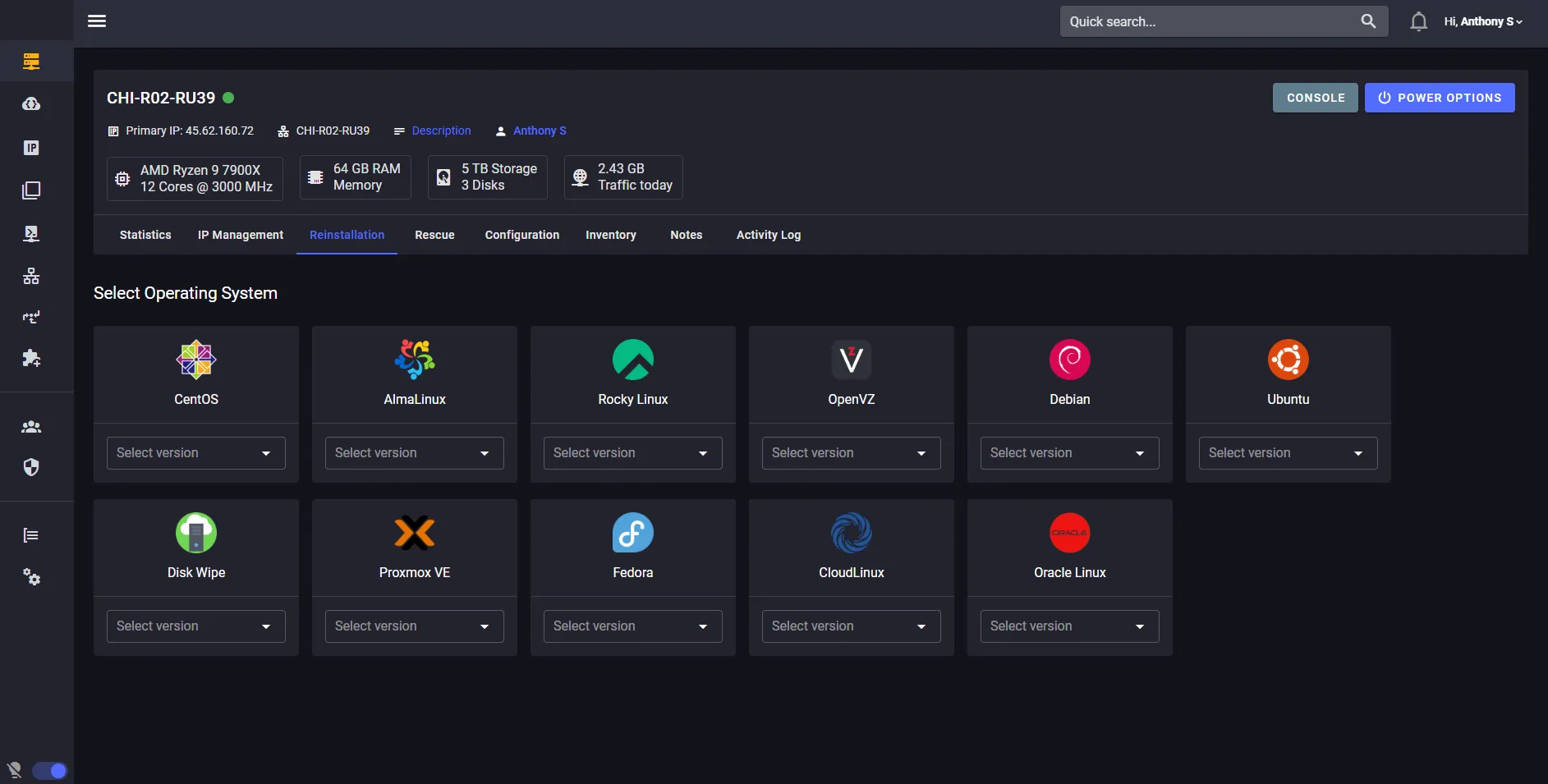
Task: Click the notification bell icon
Action: pyautogui.click(x=1418, y=21)
